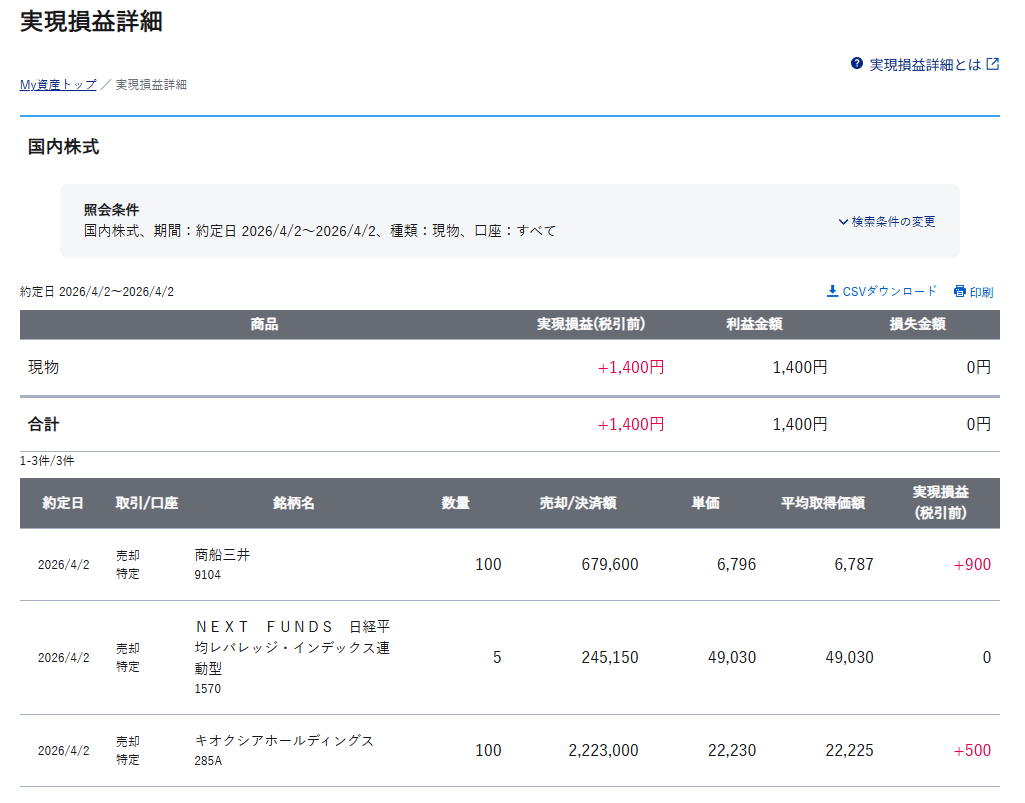Viewport: 1025px width, 803px height.
Task: Open the 検索条件の変更 text link
Action: pyautogui.click(x=893, y=222)
